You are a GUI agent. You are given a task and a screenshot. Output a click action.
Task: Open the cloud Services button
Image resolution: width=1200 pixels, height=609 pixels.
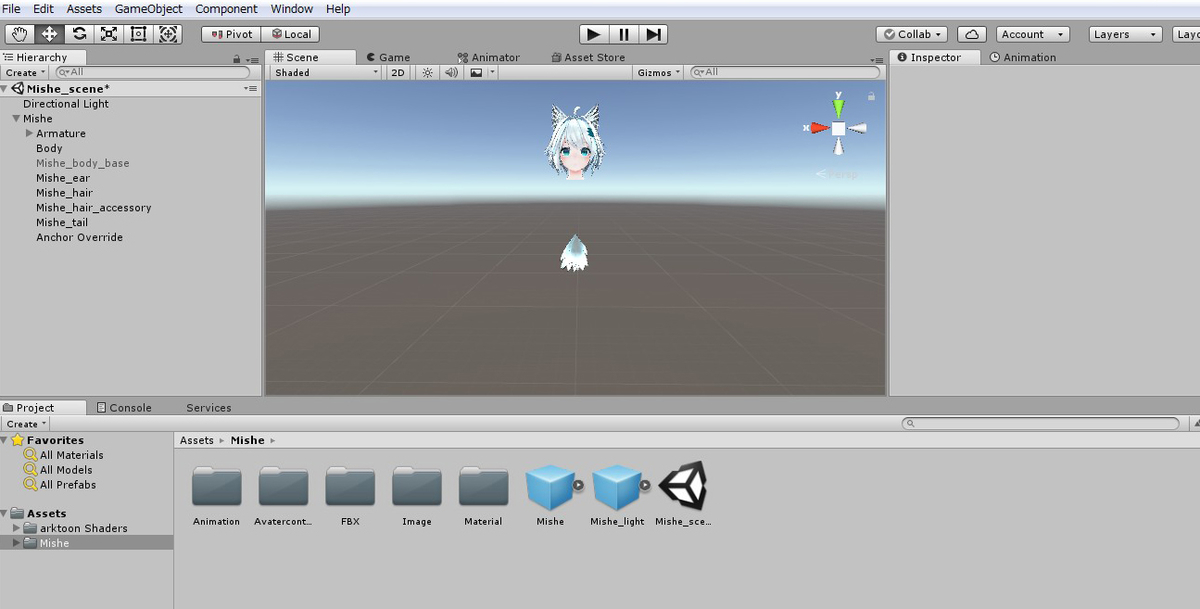coord(972,34)
